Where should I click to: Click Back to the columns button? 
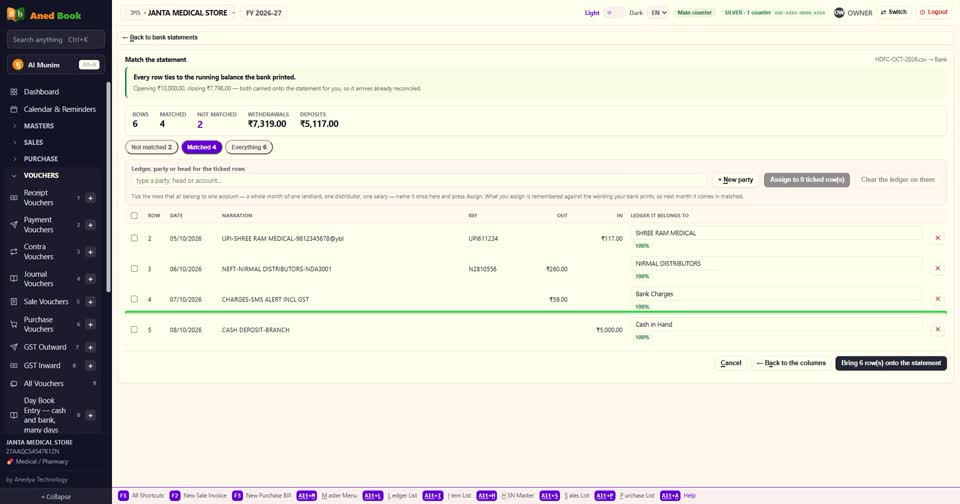791,363
